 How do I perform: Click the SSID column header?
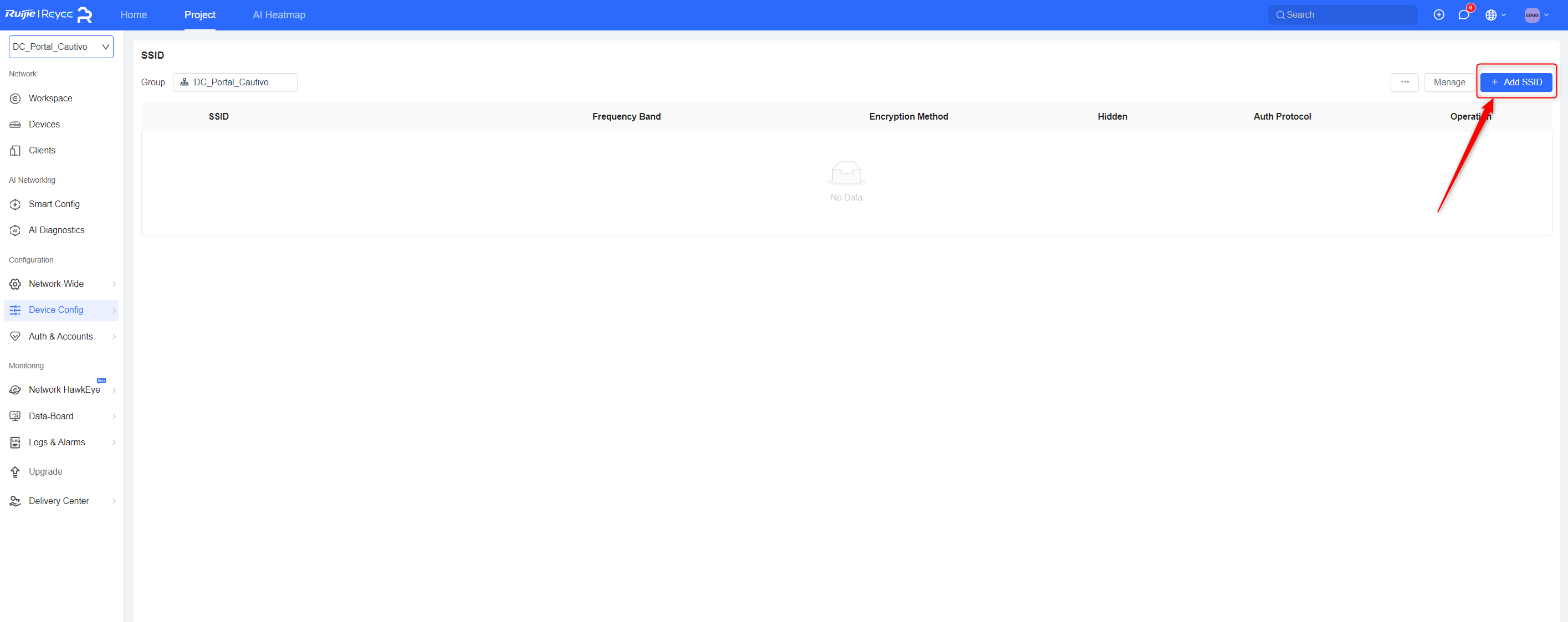[218, 116]
